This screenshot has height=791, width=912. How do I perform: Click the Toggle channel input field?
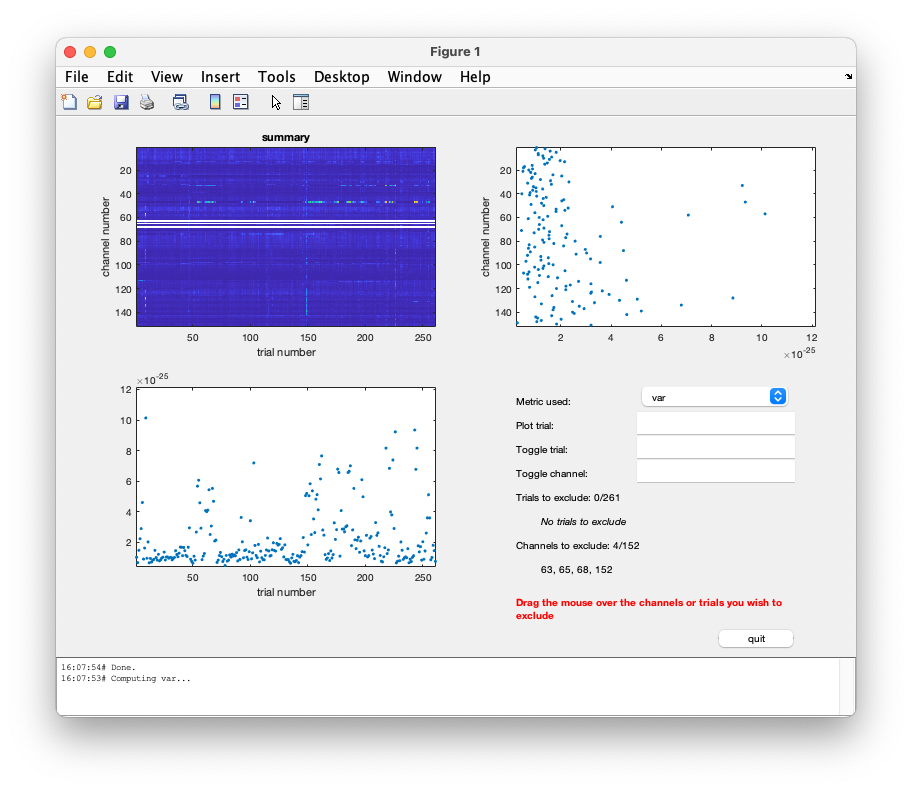pyautogui.click(x=715, y=472)
